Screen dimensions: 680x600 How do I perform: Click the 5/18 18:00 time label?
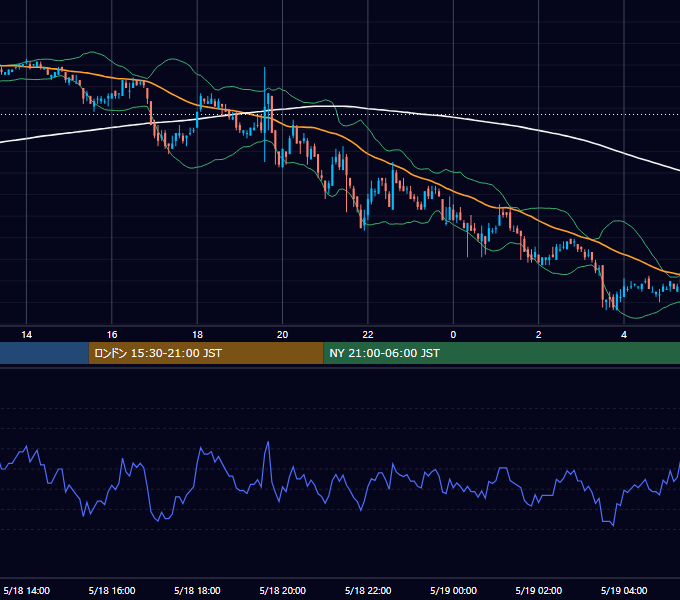197,590
